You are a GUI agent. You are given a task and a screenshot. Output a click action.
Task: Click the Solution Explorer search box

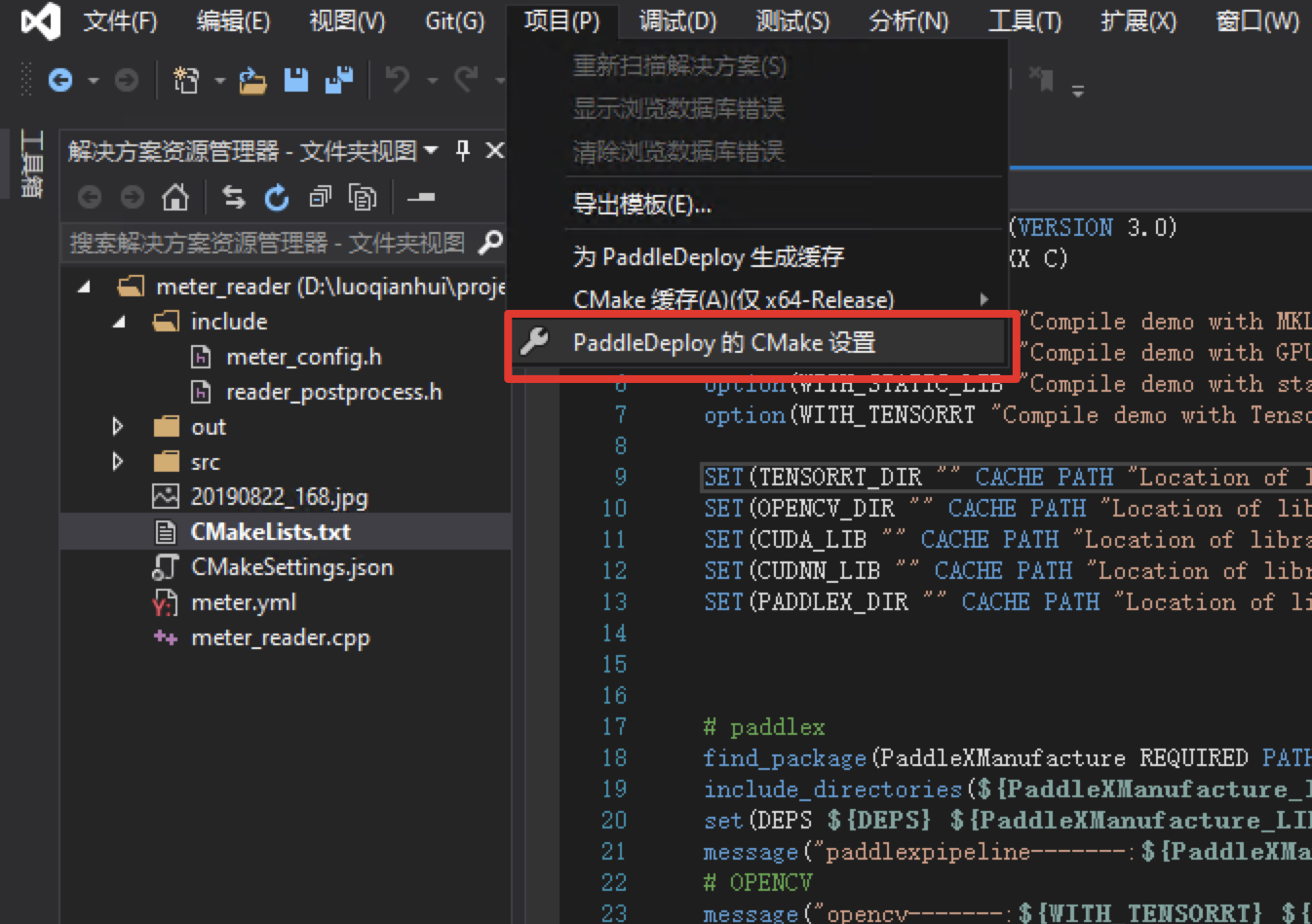point(268,243)
